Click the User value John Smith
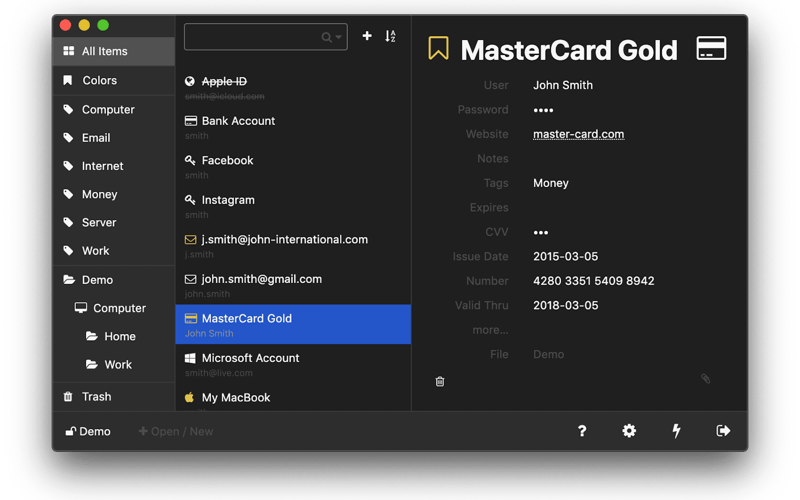800x500 pixels. pos(563,85)
